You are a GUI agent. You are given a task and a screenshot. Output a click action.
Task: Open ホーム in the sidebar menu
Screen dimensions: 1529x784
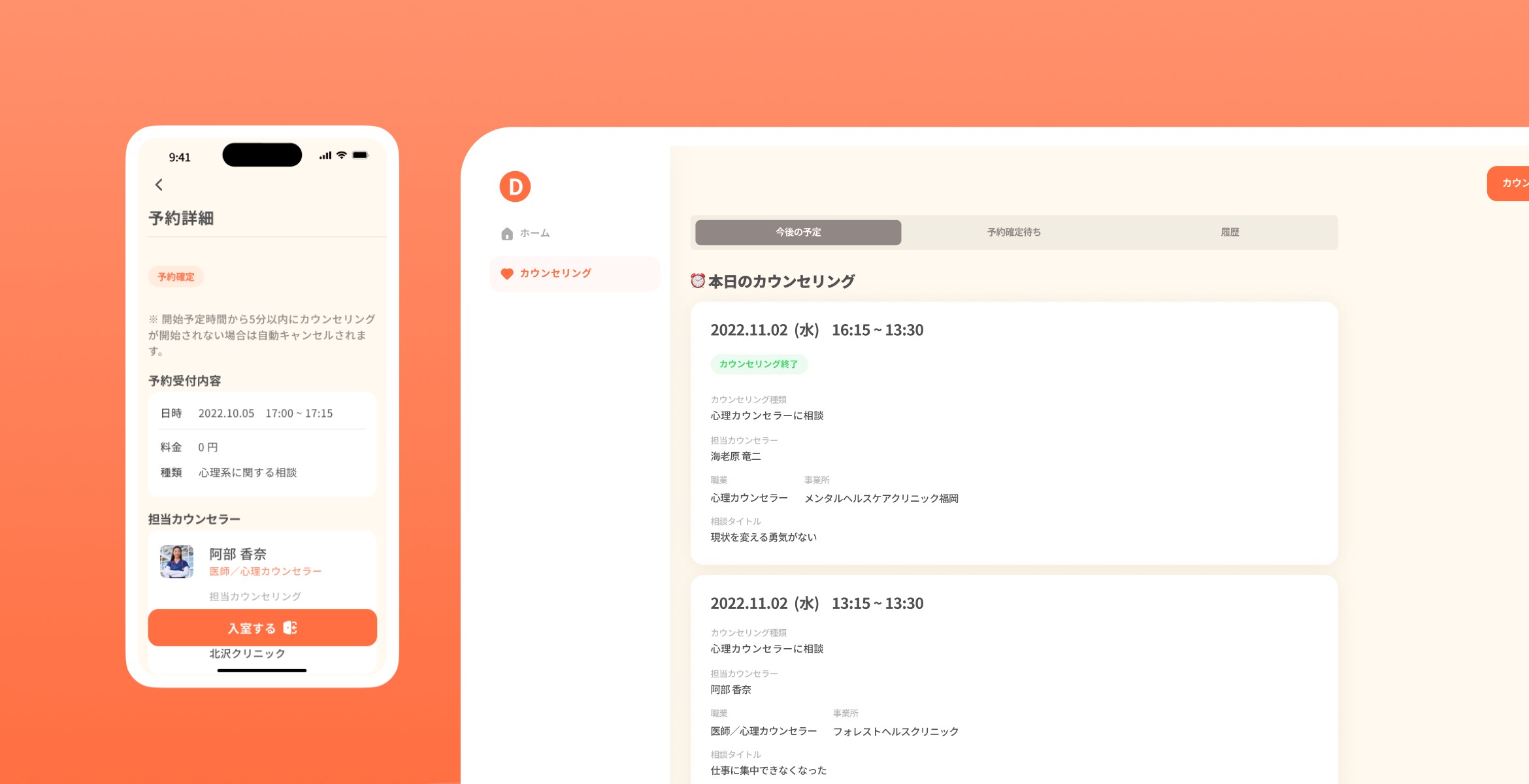tap(534, 233)
